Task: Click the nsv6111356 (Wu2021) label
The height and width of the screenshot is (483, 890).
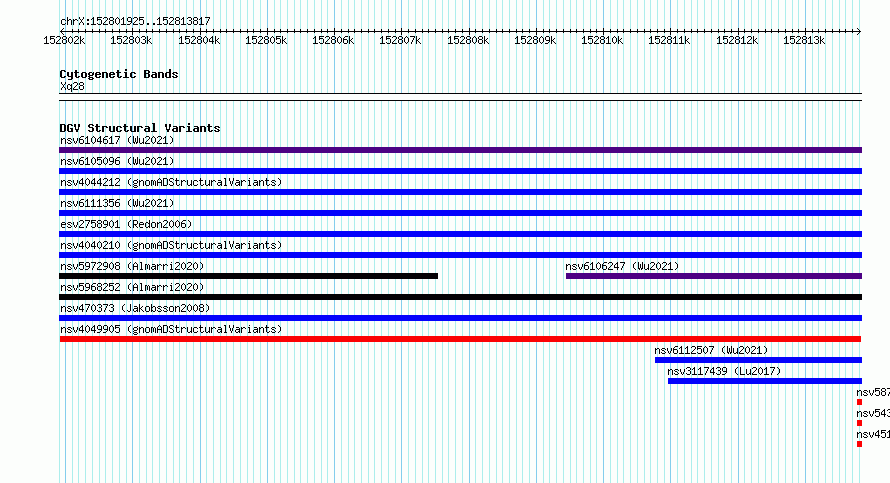Action: pos(117,203)
